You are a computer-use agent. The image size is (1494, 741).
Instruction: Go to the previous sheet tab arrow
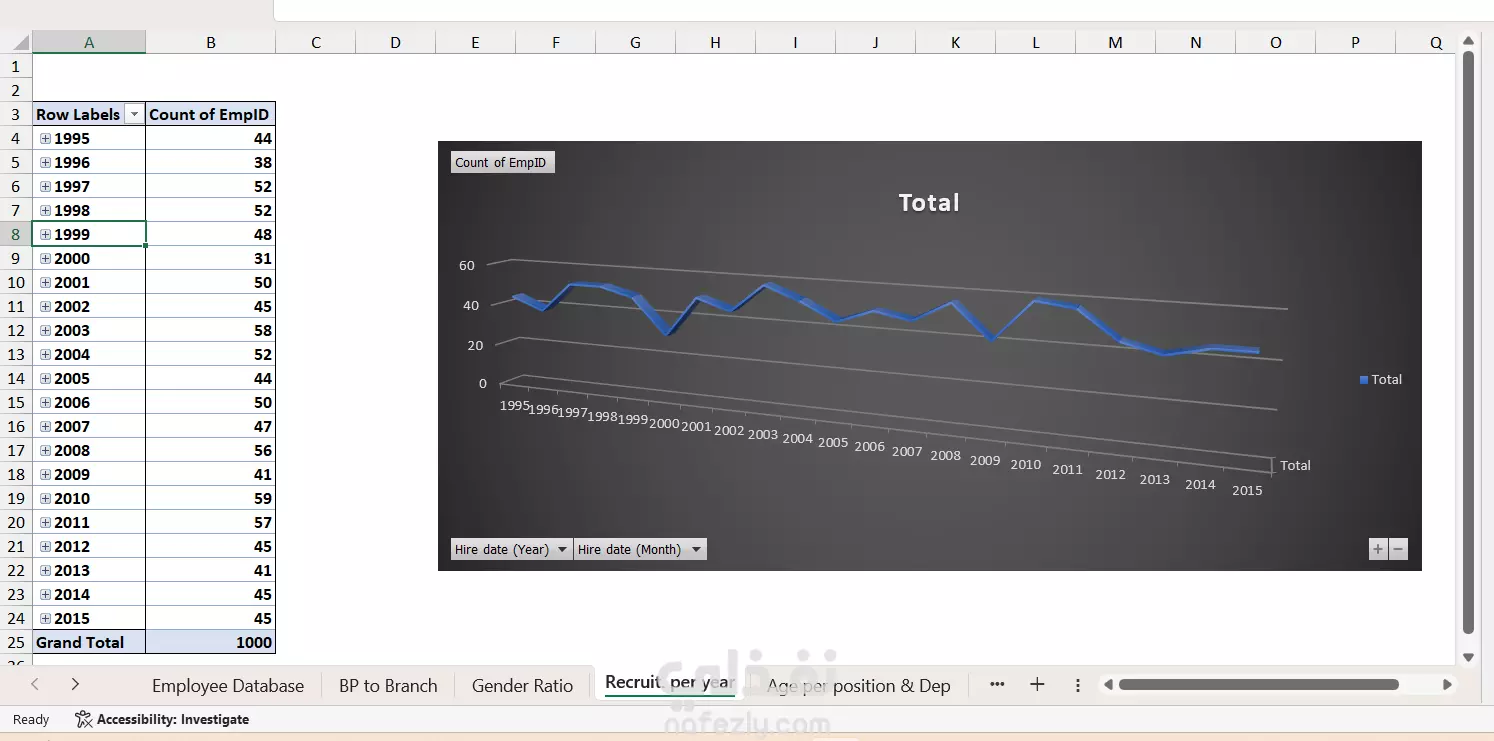coord(35,685)
